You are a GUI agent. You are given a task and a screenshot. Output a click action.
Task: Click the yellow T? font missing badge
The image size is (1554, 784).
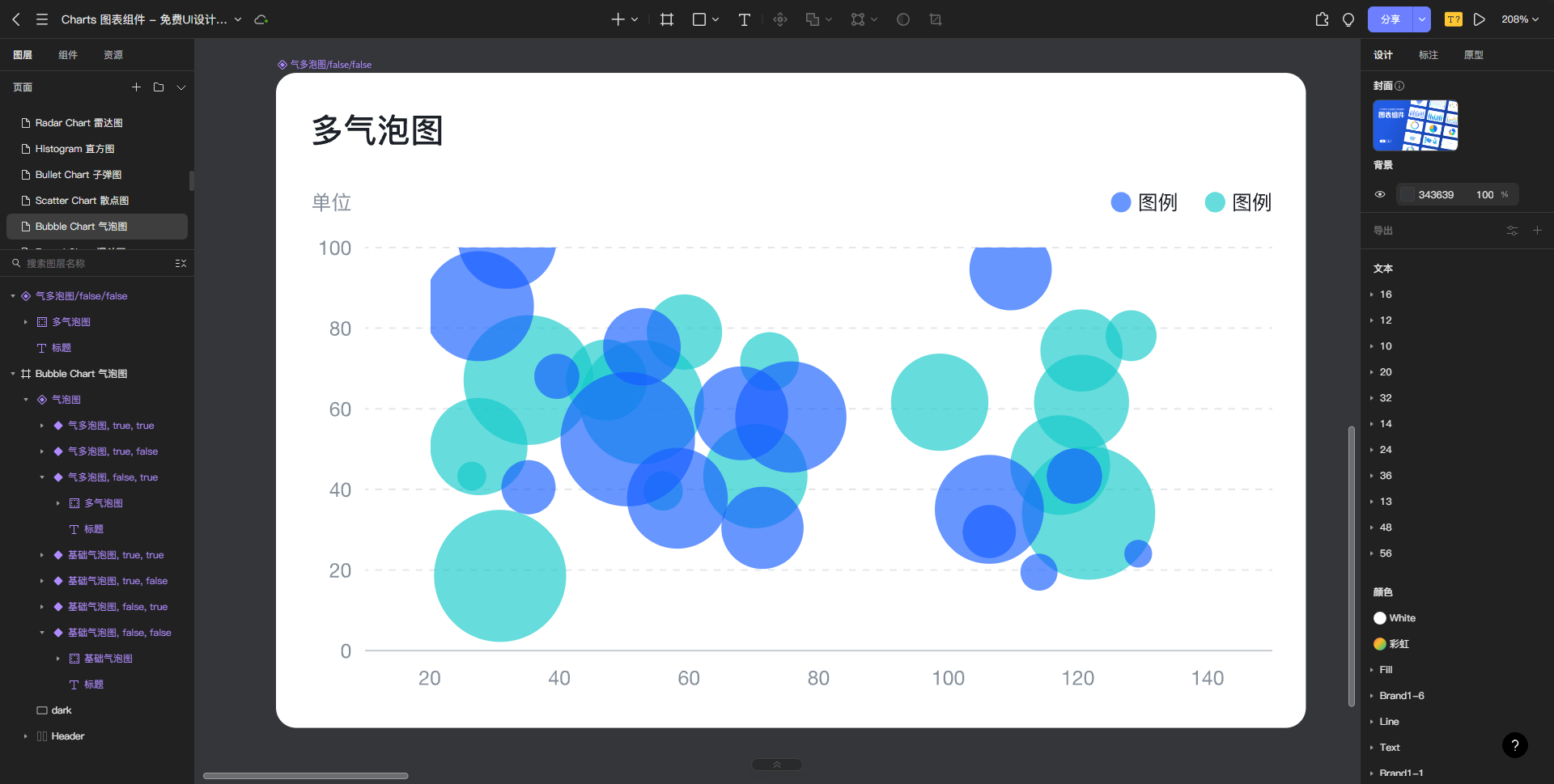point(1454,19)
